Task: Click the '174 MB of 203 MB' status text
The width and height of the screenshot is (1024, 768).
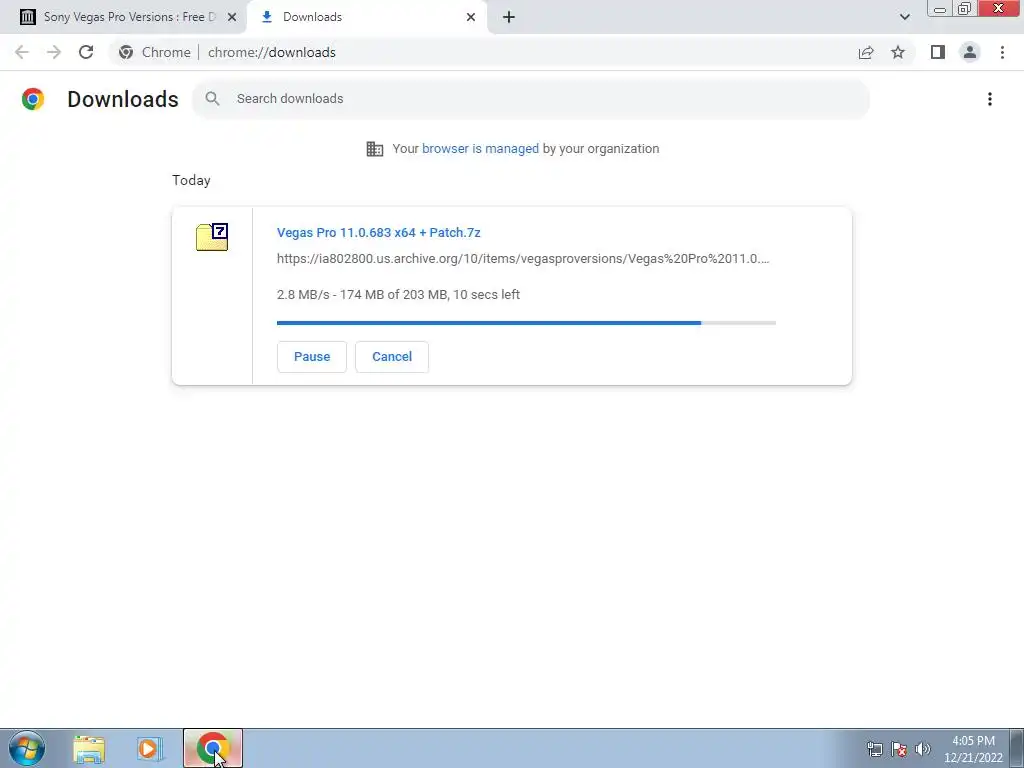Action: [392, 295]
